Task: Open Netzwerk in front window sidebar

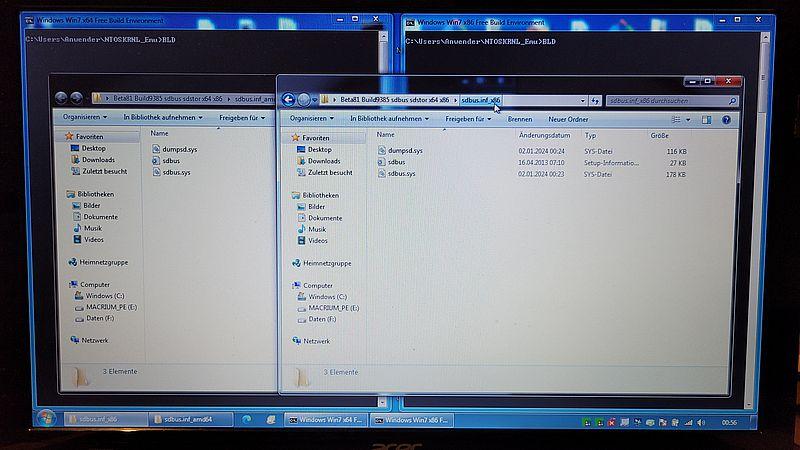Action: coord(311,341)
